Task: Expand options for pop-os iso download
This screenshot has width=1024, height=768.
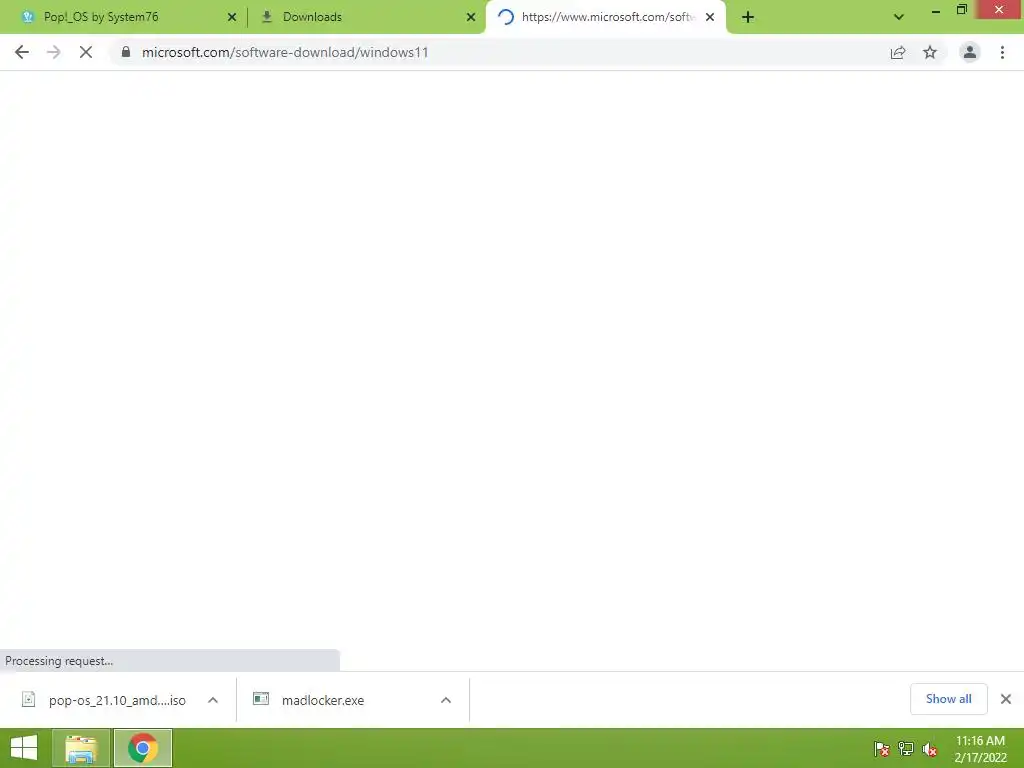Action: (213, 700)
